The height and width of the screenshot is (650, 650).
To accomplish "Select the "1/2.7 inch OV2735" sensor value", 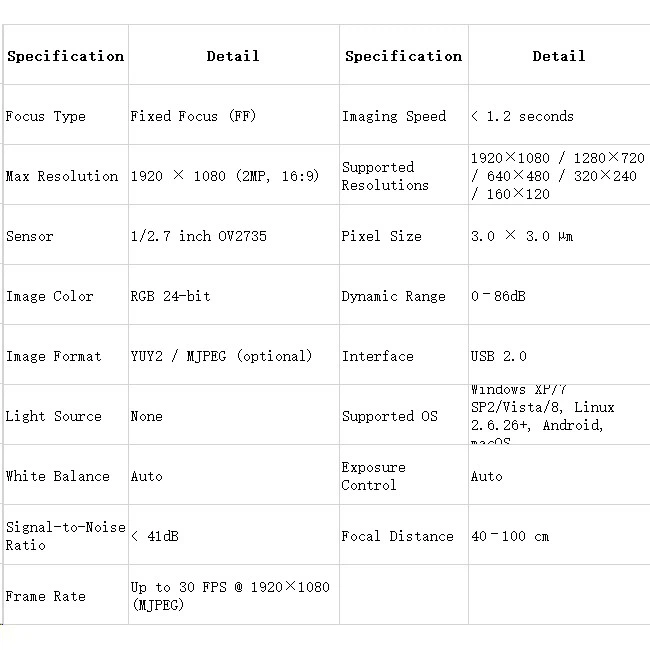I will [x=198, y=236].
